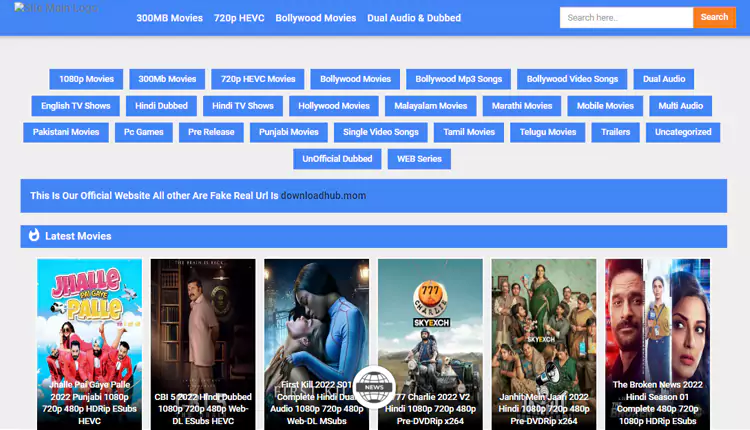Select Mobile Movies category
Image resolution: width=750 pixels, height=430 pixels.
pyautogui.click(x=605, y=106)
